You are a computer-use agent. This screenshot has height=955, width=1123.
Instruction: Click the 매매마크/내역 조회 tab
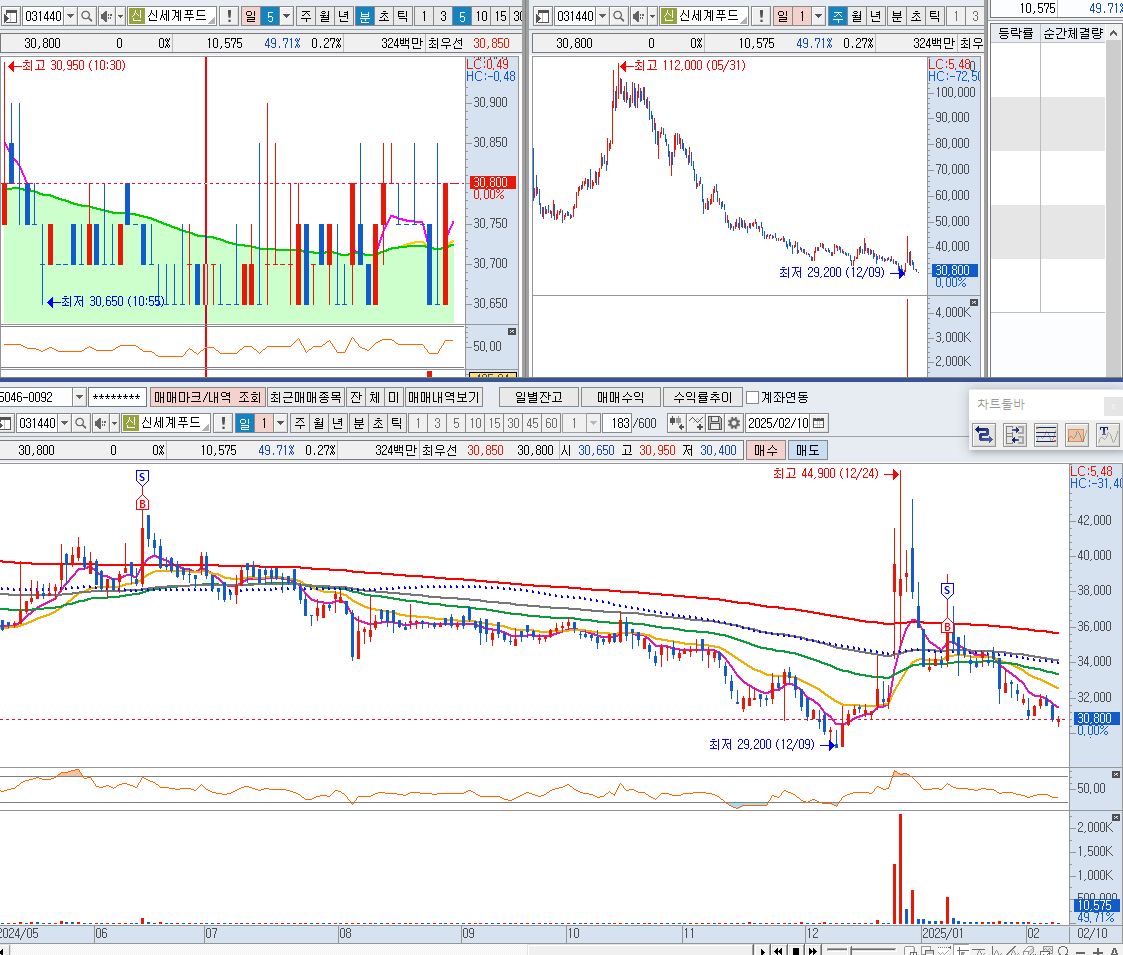(x=208, y=397)
